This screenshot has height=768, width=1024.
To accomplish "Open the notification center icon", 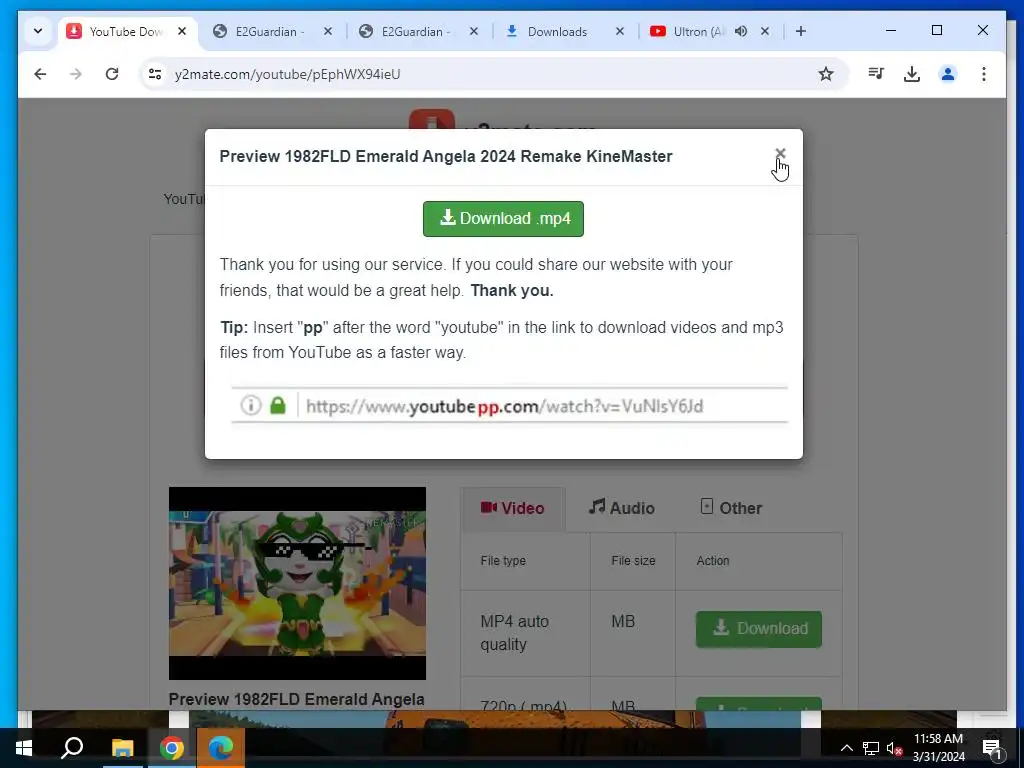I will [992, 748].
